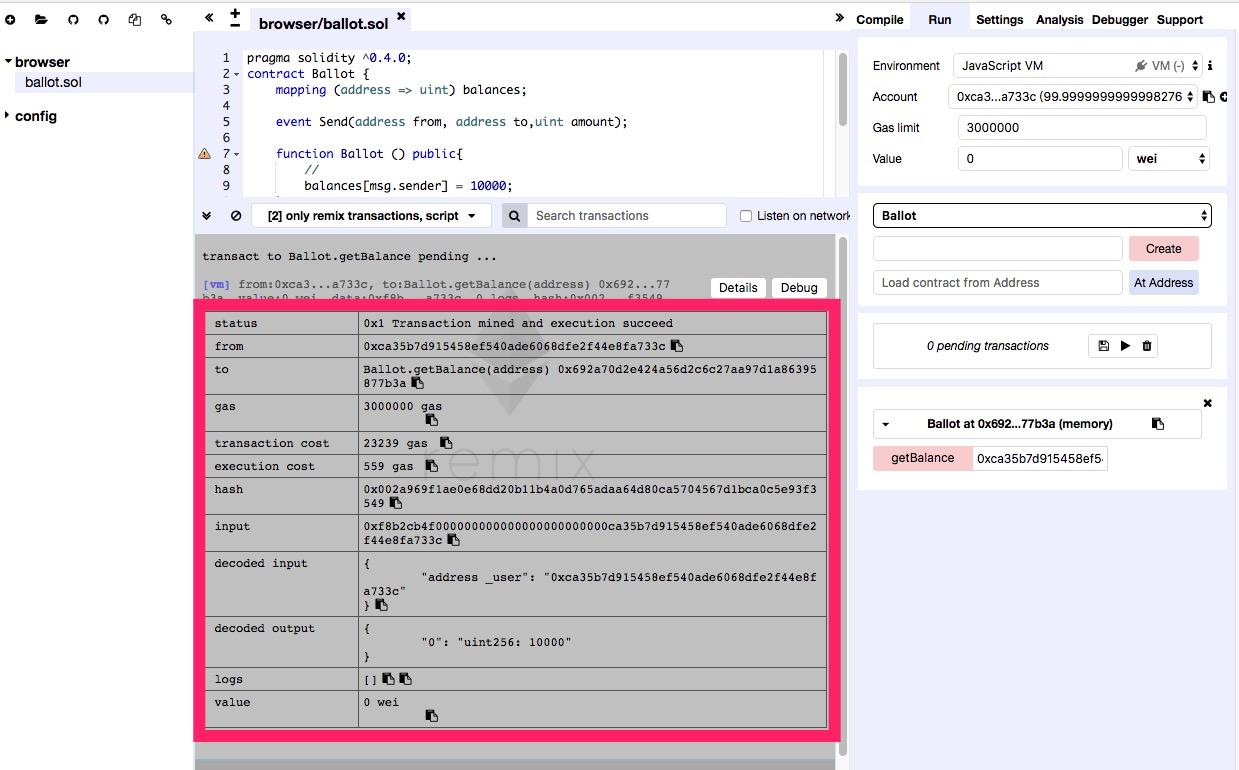The height and width of the screenshot is (770, 1239).
Task: Open the Debugger tab
Action: pyautogui.click(x=1120, y=19)
